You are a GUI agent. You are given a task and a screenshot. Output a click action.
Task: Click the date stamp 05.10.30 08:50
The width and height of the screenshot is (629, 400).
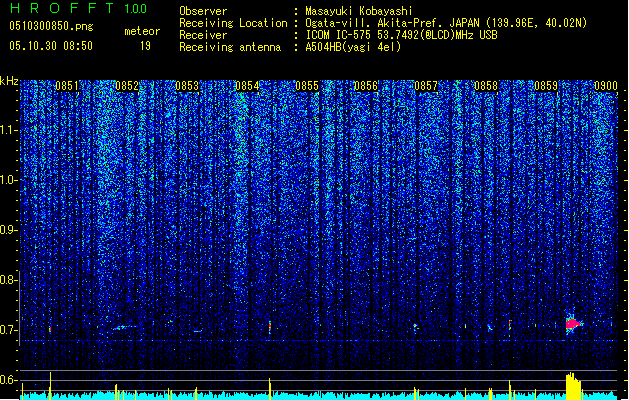[51, 46]
